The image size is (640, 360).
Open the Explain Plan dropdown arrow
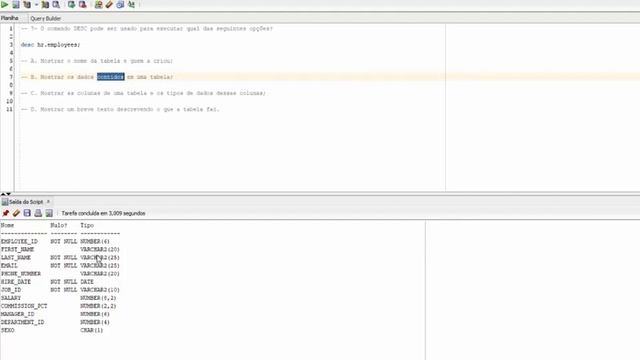coord(36,4)
